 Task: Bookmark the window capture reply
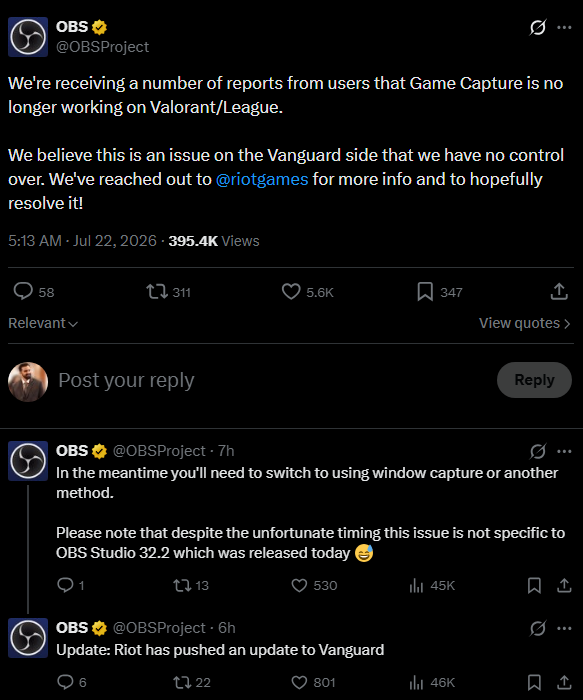tap(534, 585)
